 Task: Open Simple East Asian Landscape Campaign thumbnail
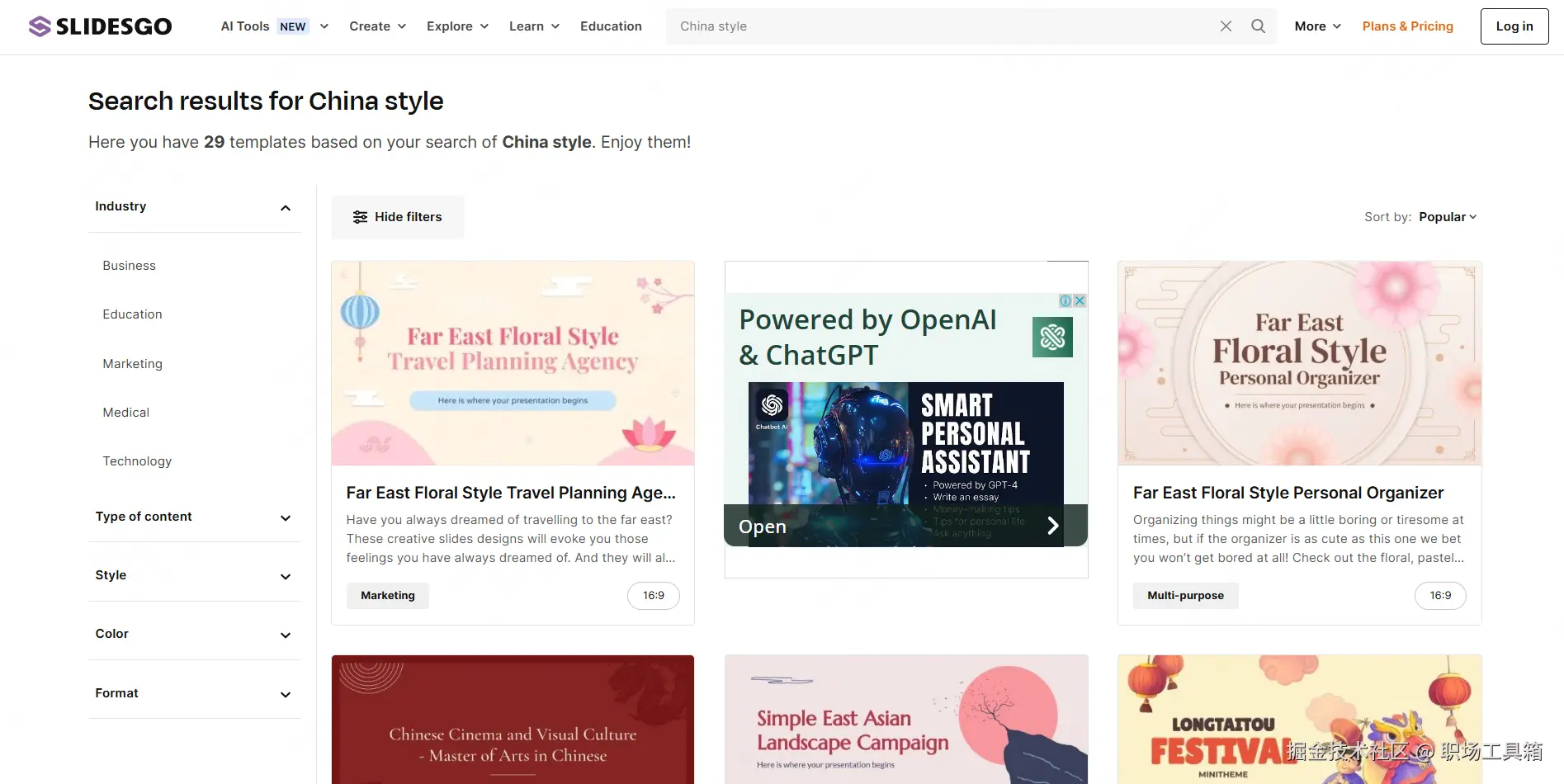click(x=906, y=720)
